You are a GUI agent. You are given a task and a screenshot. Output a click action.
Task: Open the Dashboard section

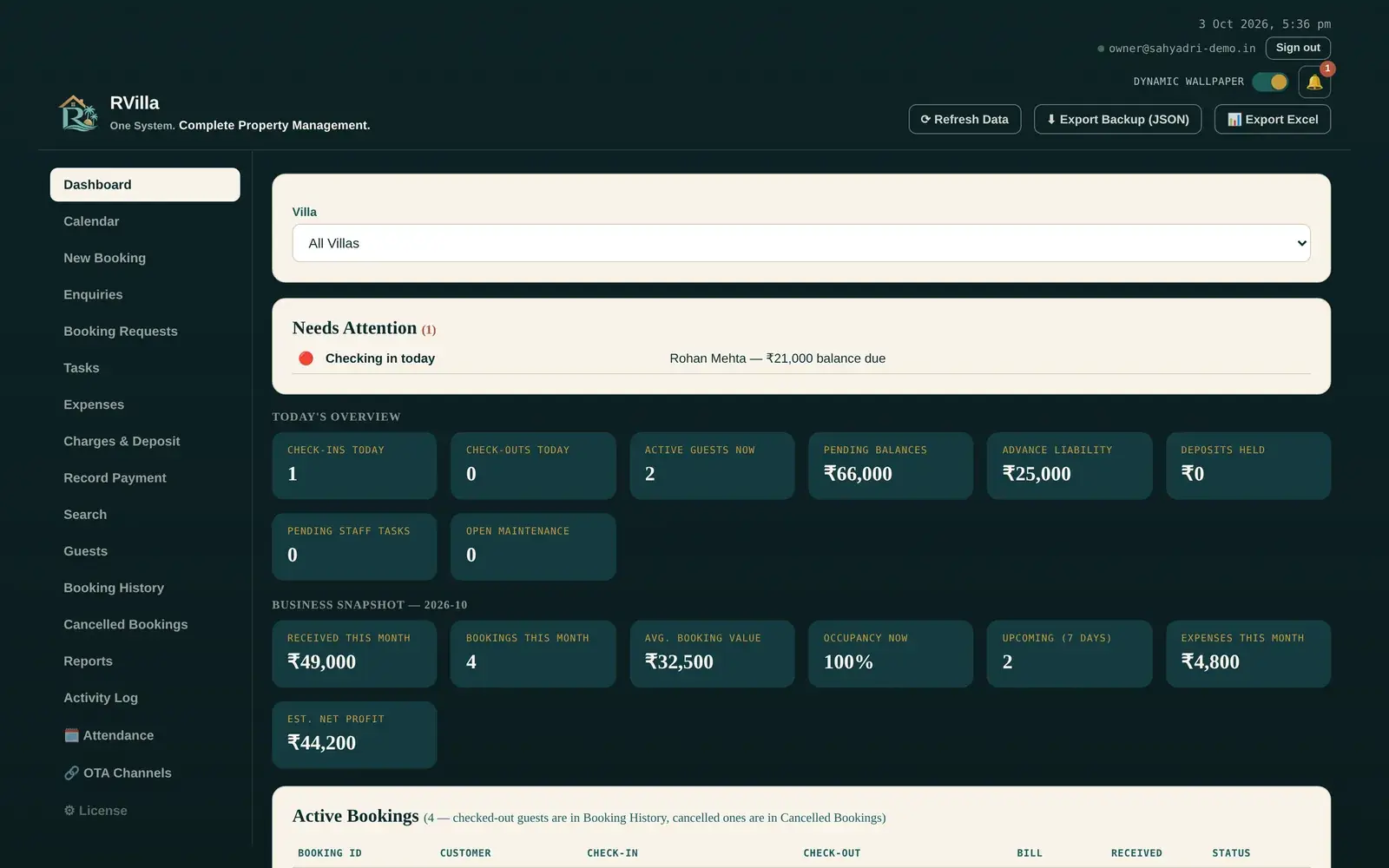[x=145, y=185]
